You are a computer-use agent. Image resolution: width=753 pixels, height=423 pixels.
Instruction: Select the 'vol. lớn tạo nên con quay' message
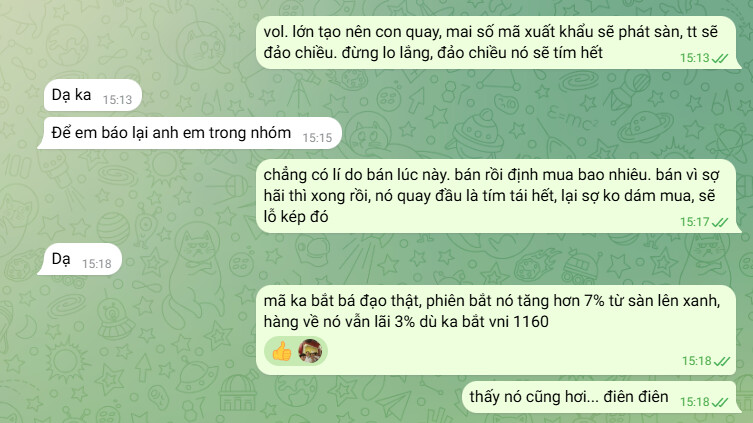click(498, 43)
